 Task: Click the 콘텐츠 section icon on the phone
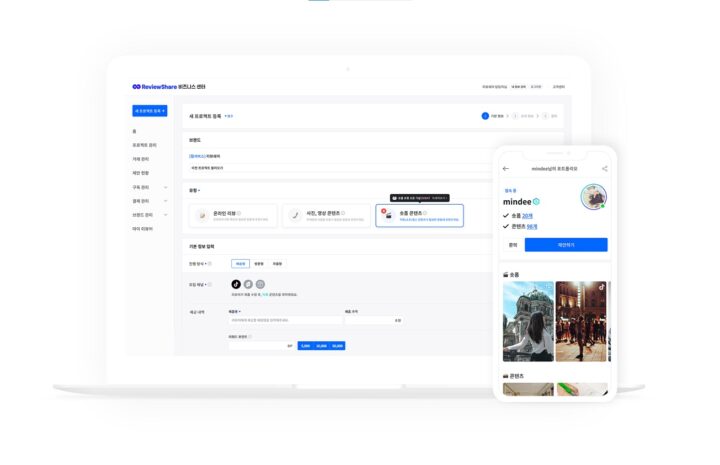tap(506, 376)
